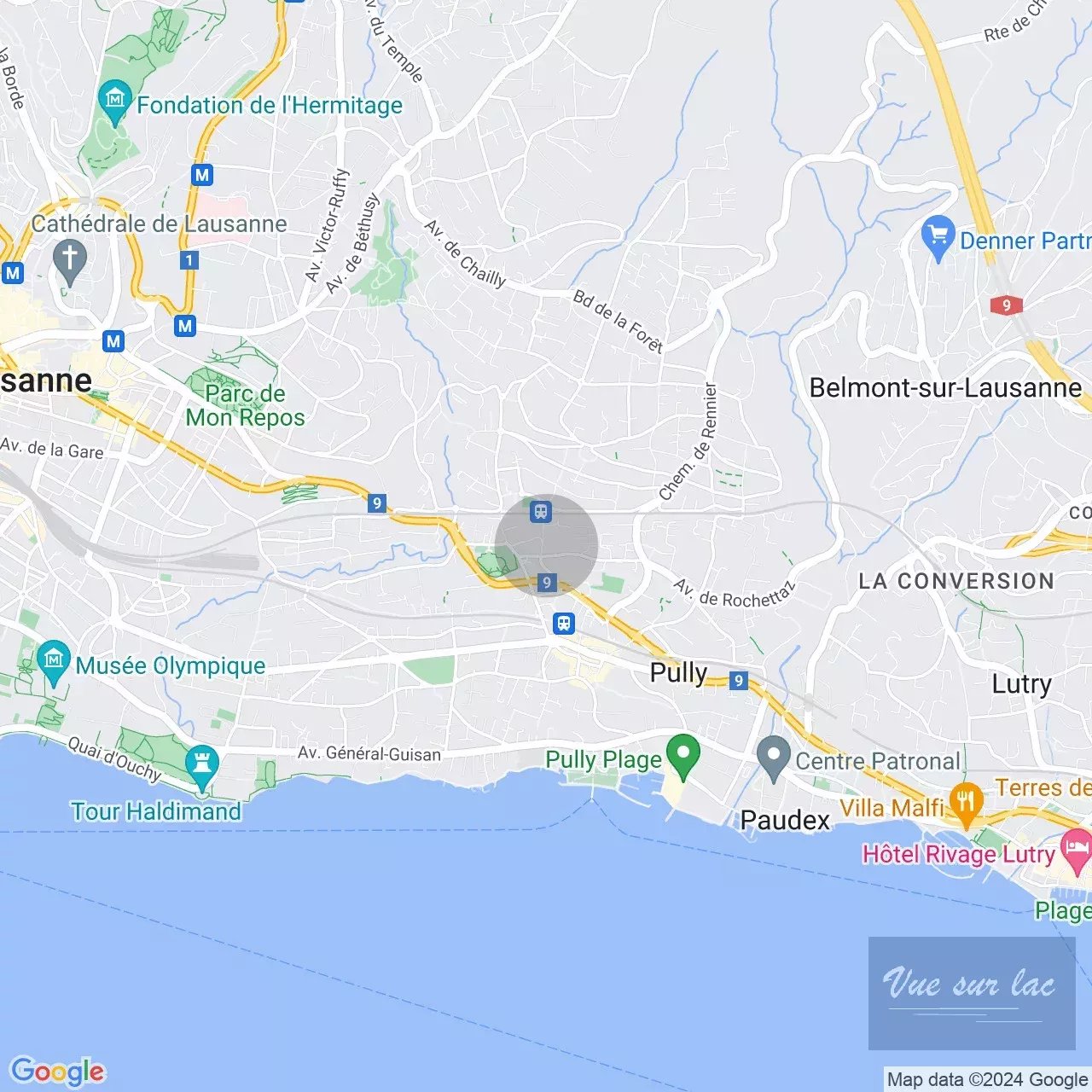Open the Google logo link
Viewport: 1092px width, 1092px height.
(x=58, y=1072)
